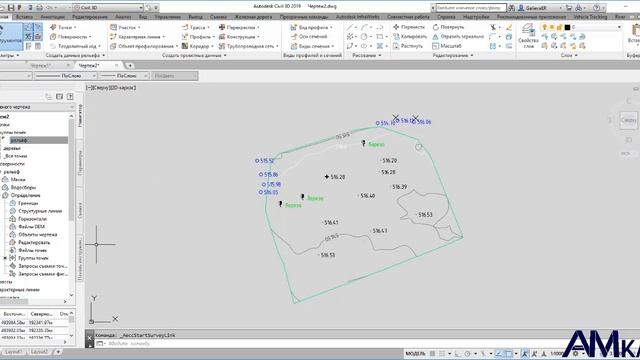
Task: Expand the Редактирование panel
Action: point(453,56)
